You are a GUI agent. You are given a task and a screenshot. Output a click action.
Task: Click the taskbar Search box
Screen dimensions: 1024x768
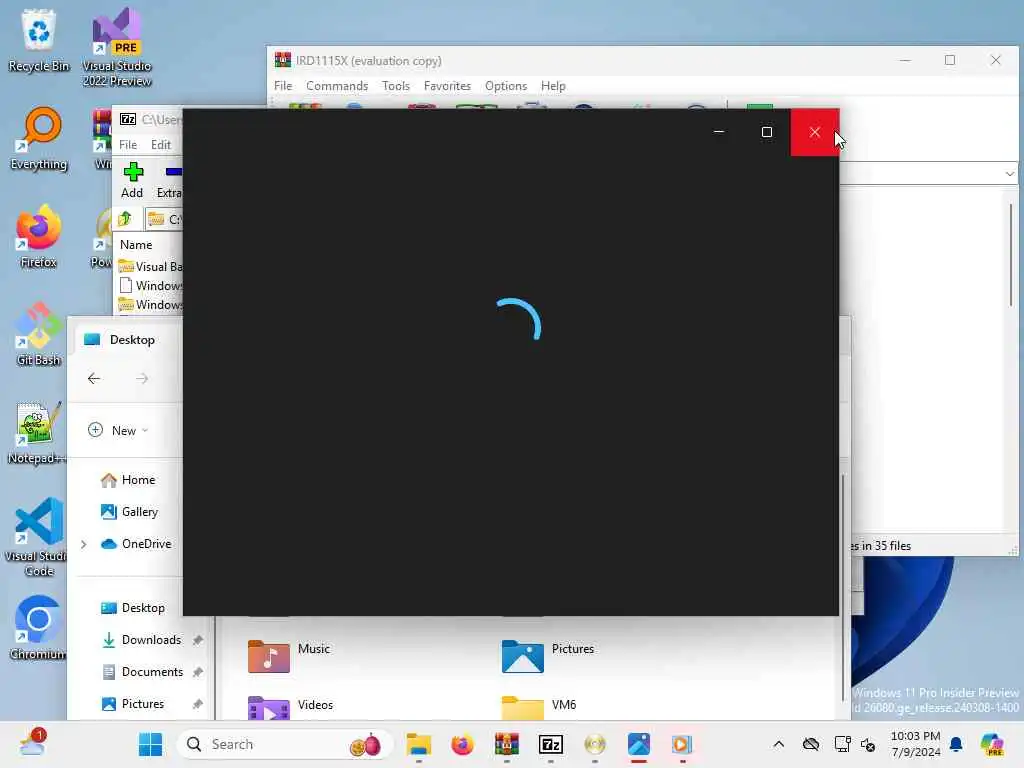tap(285, 744)
